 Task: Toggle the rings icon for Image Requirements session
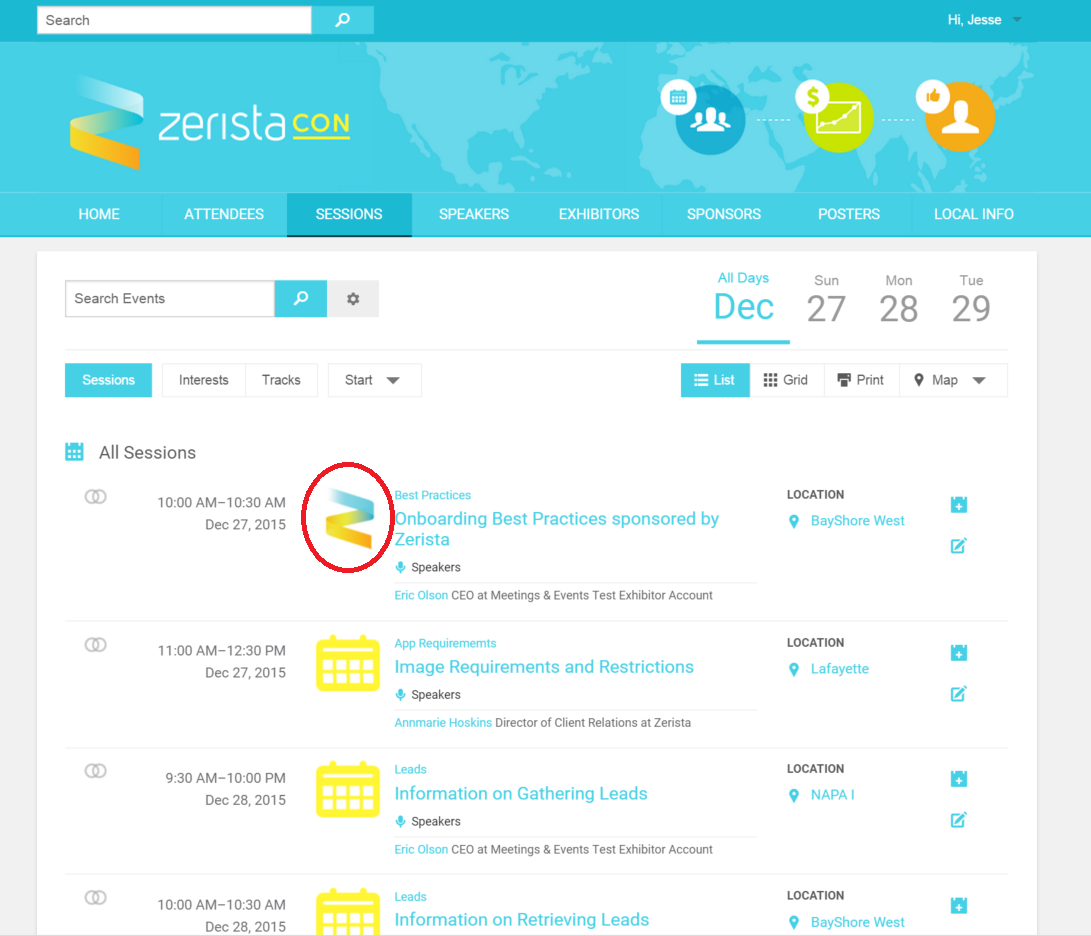click(95, 645)
